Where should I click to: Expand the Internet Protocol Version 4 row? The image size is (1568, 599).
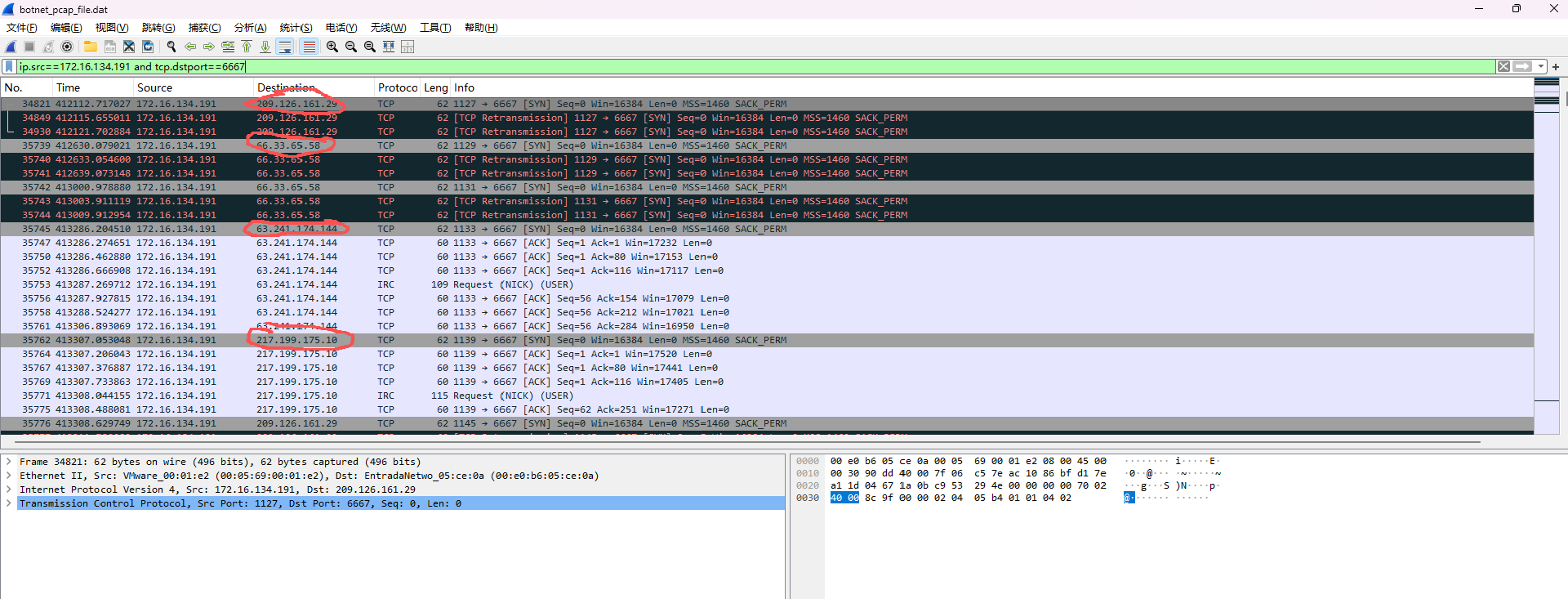pos(9,489)
